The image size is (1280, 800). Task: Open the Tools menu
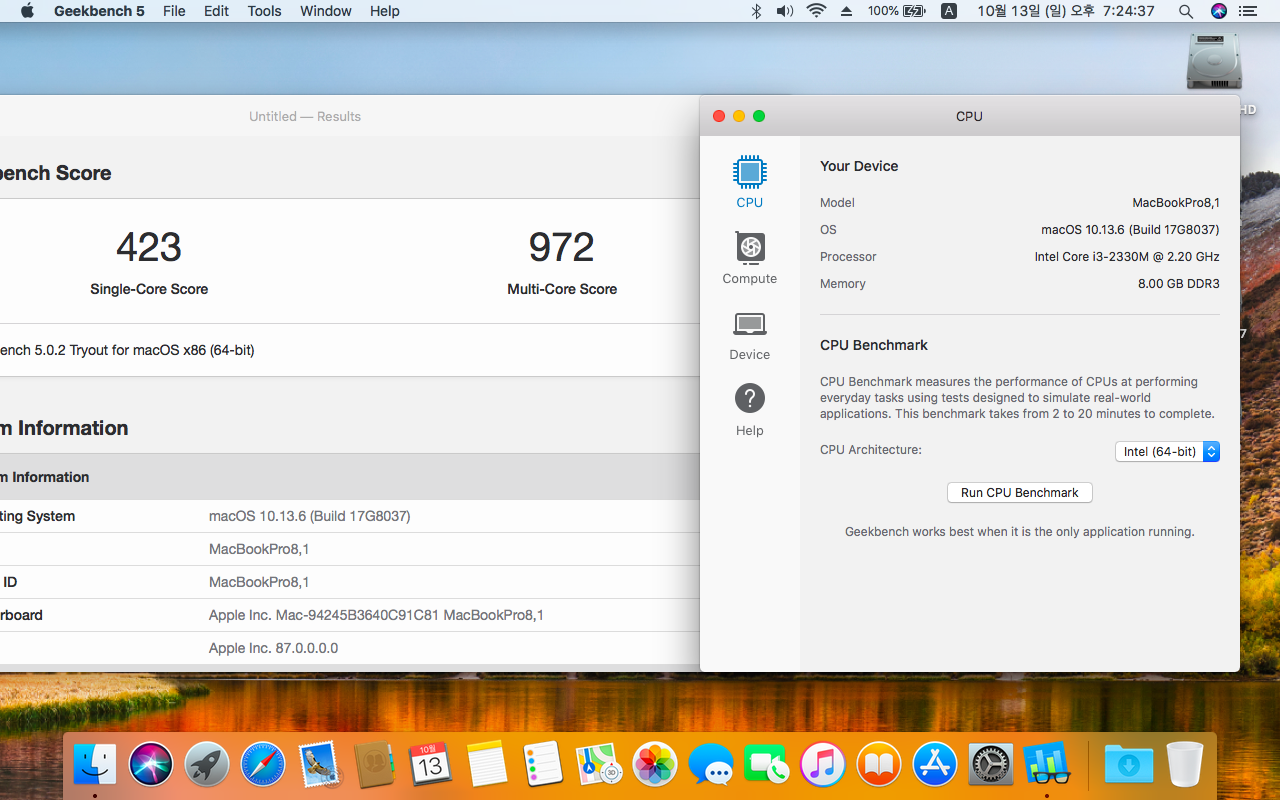pos(264,11)
